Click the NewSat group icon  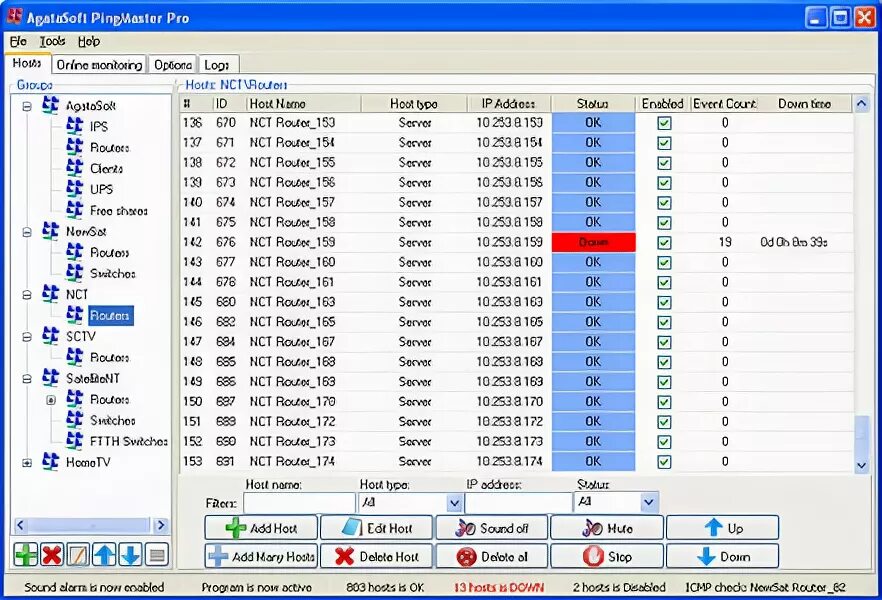coord(51,231)
